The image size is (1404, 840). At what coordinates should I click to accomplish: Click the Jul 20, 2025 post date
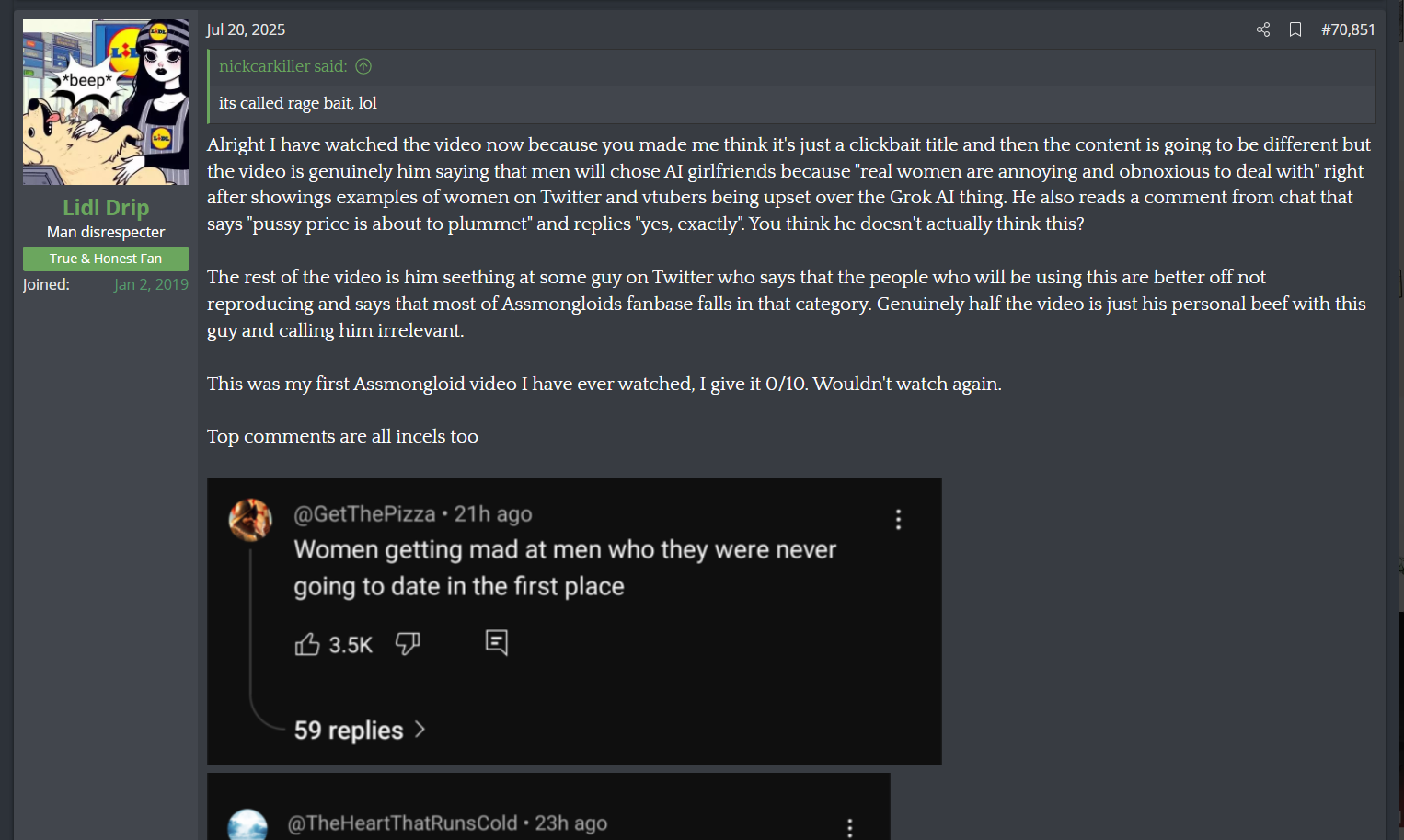click(246, 29)
